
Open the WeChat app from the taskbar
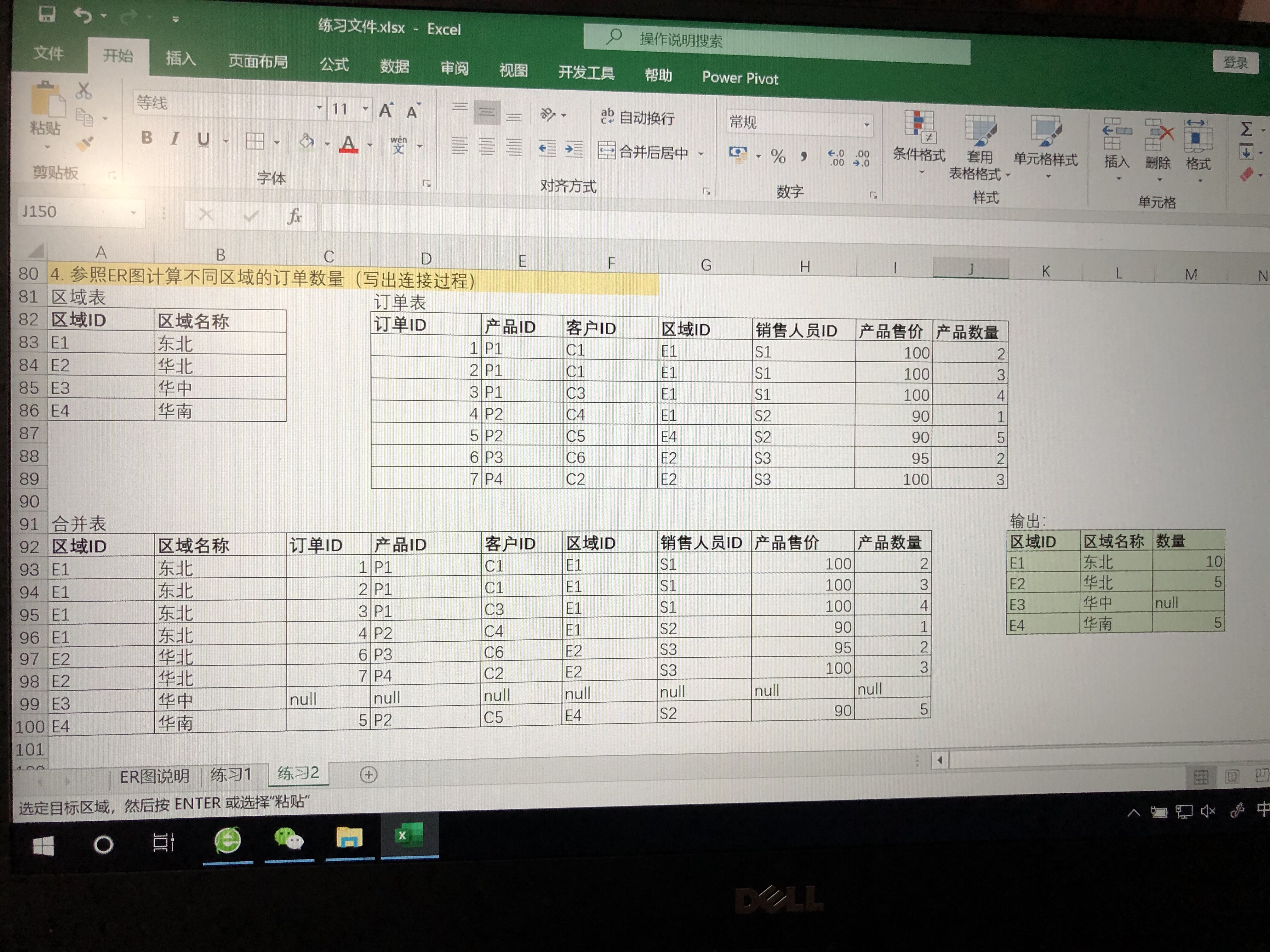click(x=288, y=840)
